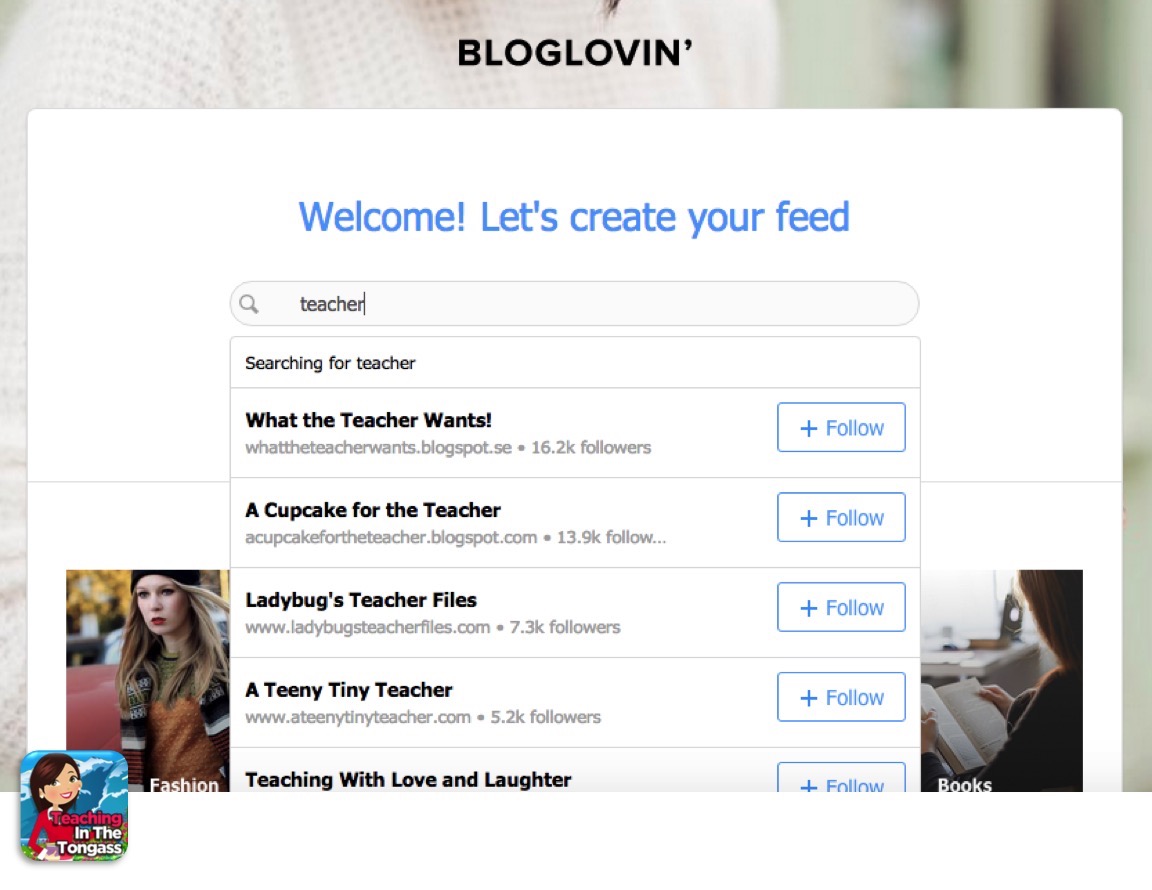Click whattheteacherwants.blogspot.se URL
The width and height of the screenshot is (1152, 890).
(x=378, y=448)
